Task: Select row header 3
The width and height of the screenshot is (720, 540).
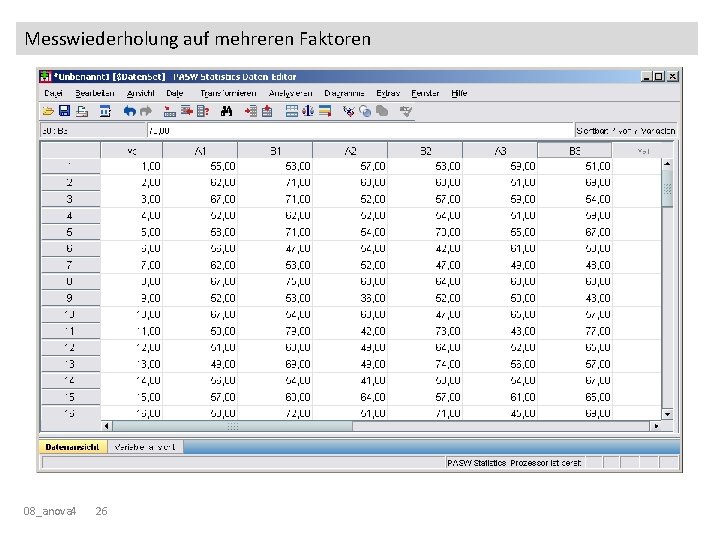Action: [70, 199]
